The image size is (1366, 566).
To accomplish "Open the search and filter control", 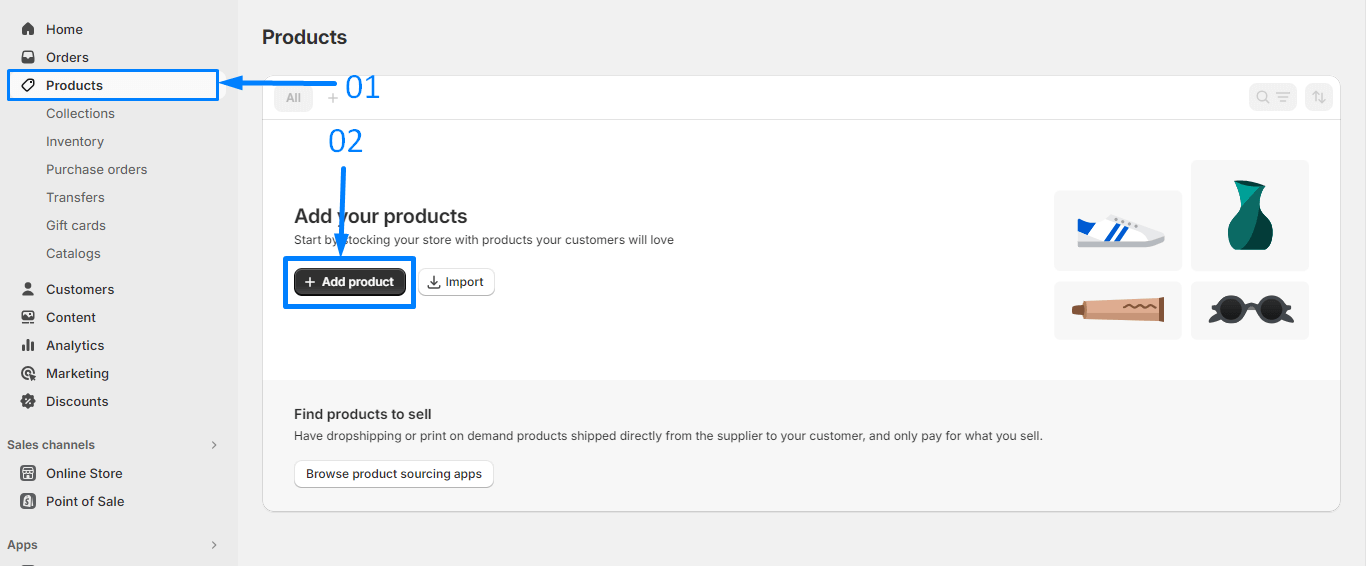I will 1272,97.
